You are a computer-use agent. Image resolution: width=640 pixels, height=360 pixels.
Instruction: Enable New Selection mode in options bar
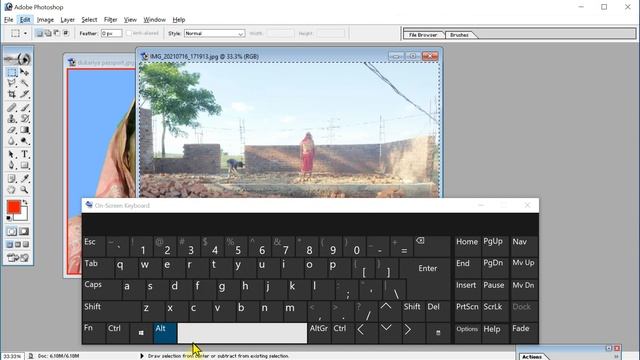point(40,33)
